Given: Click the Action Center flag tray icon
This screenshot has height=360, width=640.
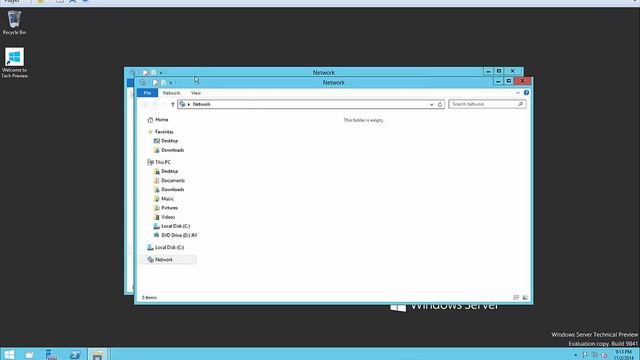Looking at the screenshot, I should click(585, 355).
